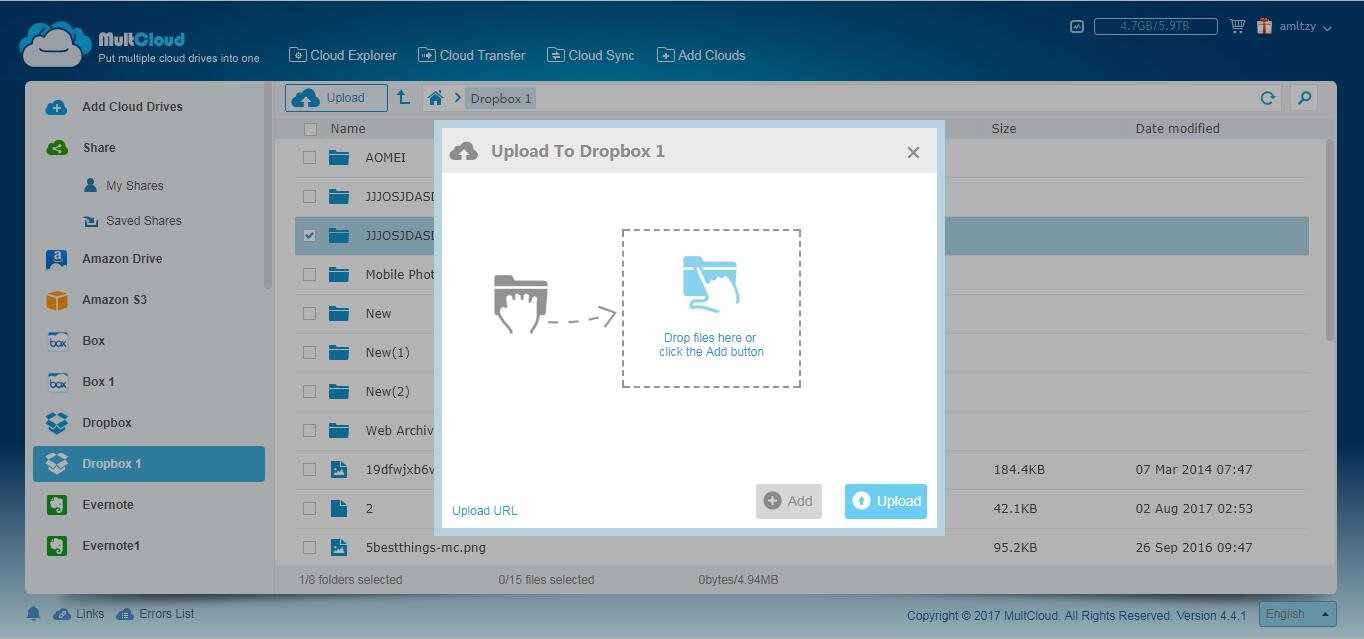Open the search magnifier icon
This screenshot has height=639, width=1364.
coord(1304,97)
